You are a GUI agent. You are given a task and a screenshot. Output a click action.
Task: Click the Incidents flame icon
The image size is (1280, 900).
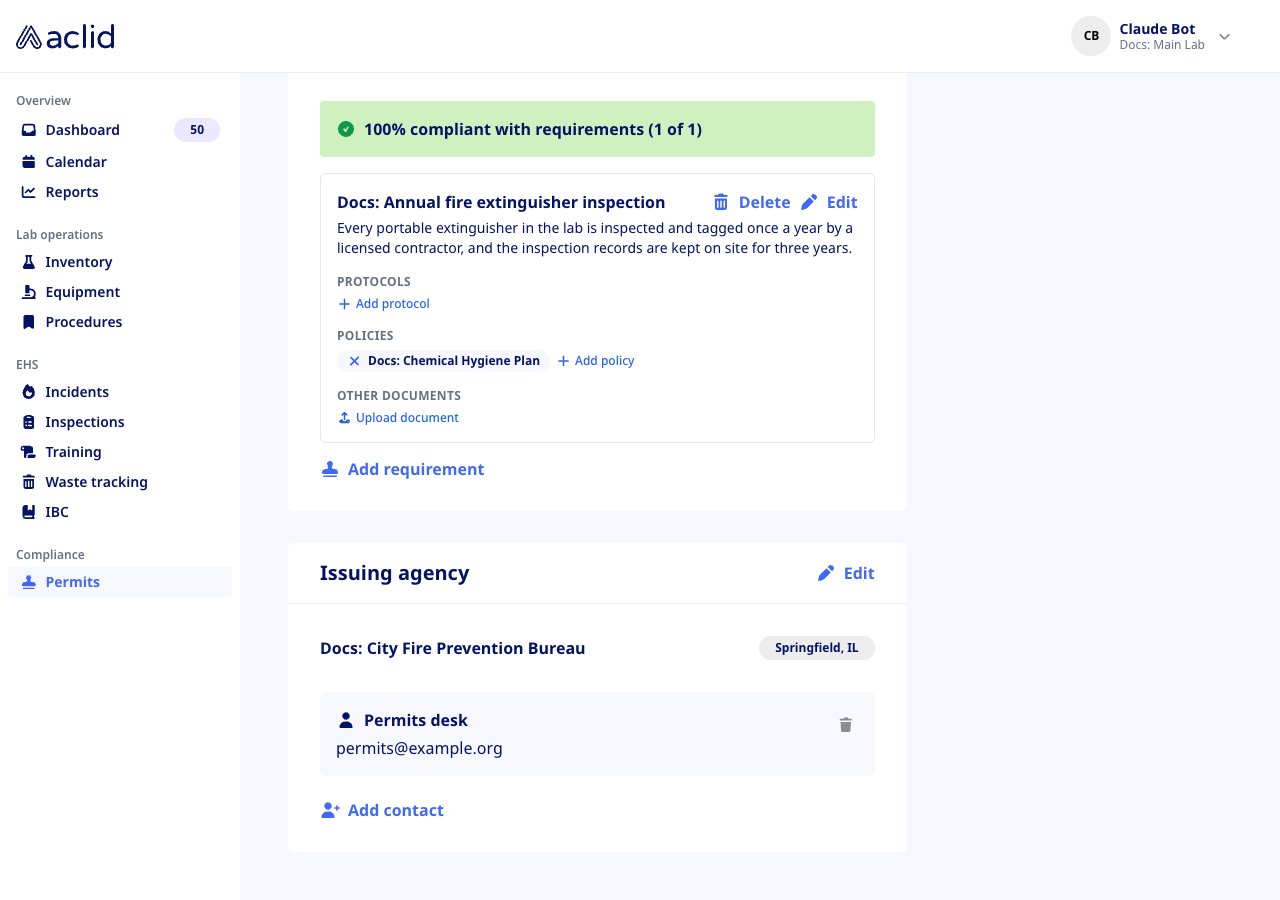point(29,392)
